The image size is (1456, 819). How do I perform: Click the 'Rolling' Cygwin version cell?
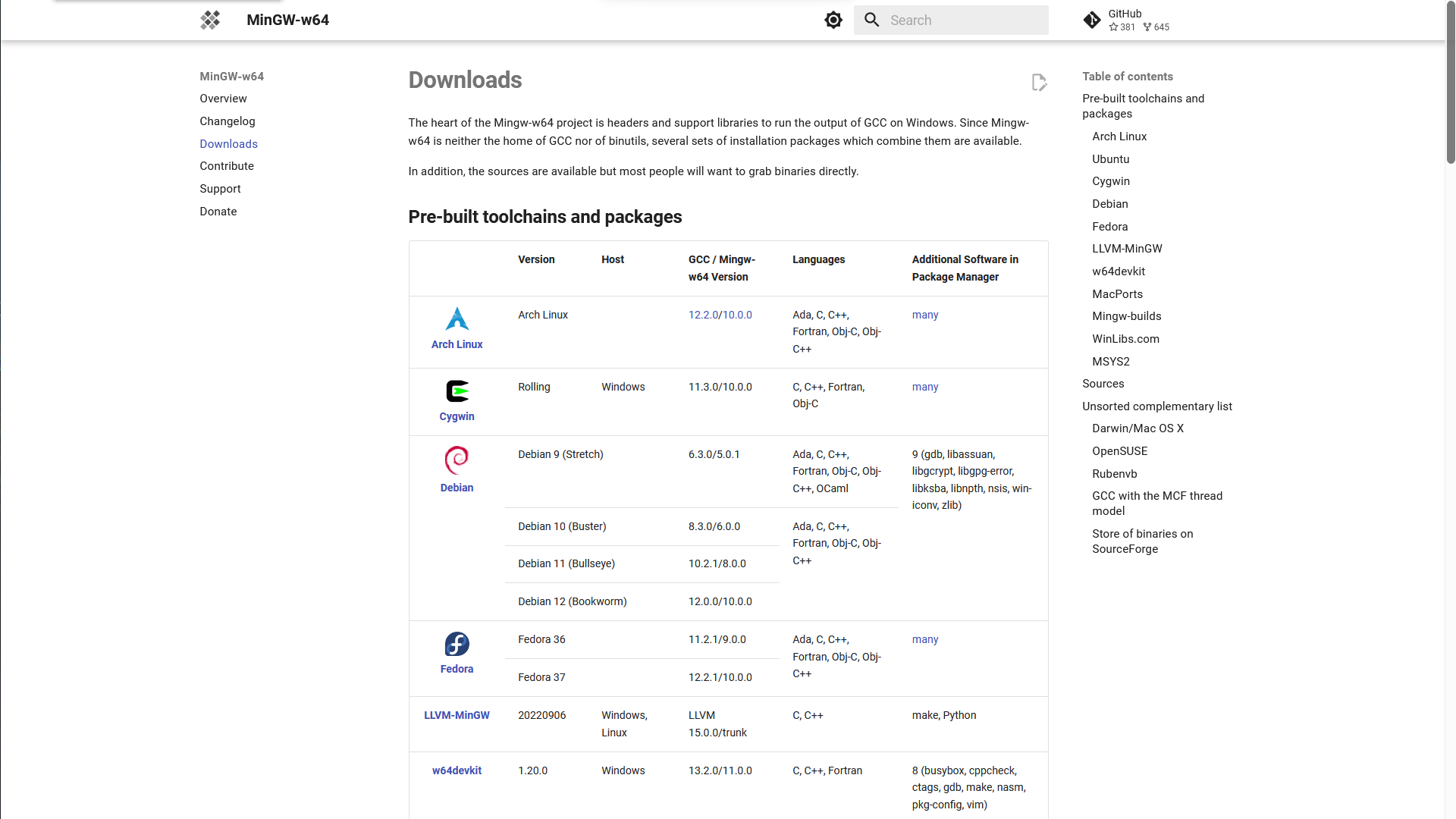click(534, 387)
